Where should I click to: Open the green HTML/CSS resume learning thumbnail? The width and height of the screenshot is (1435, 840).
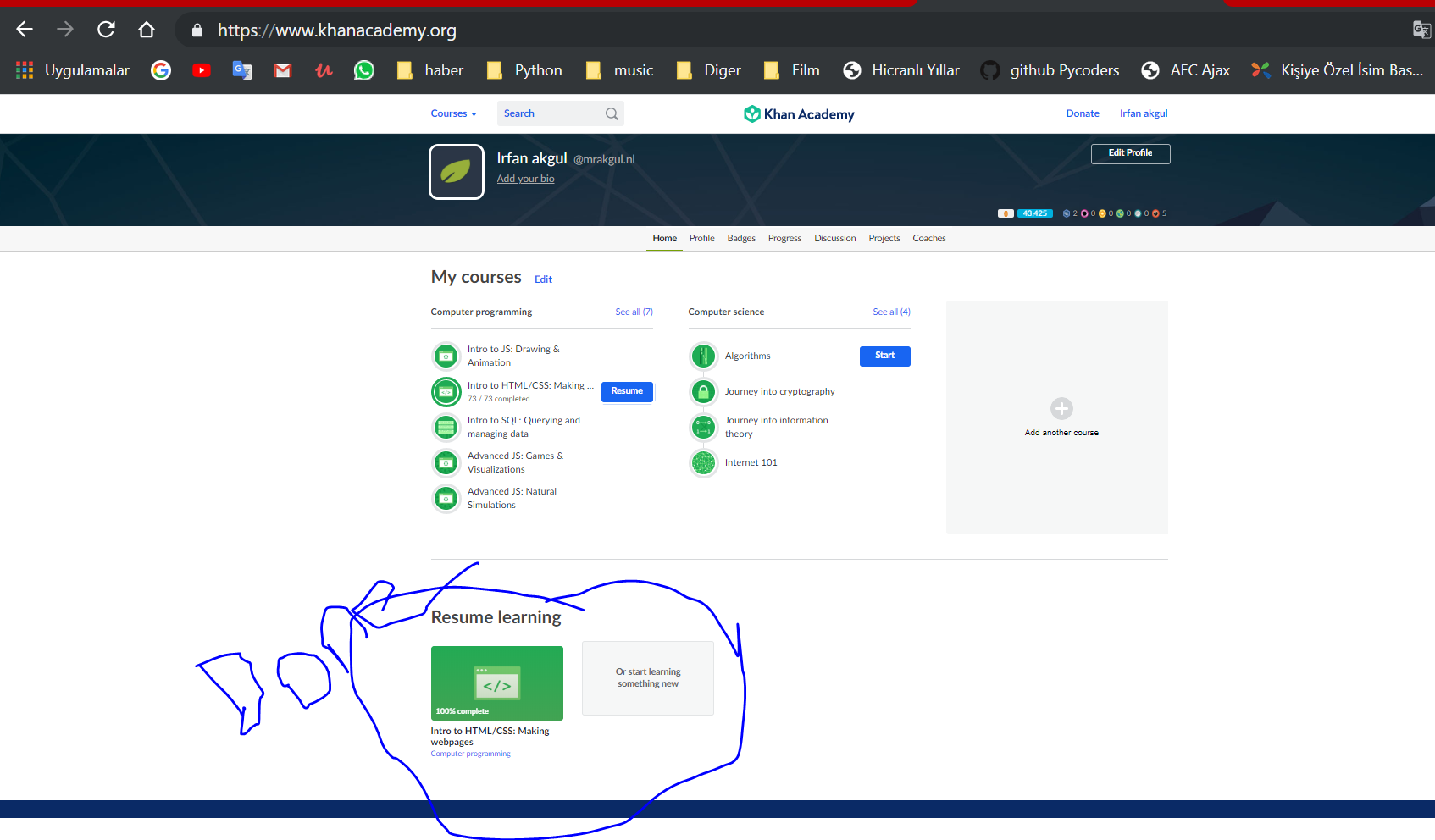coord(497,683)
